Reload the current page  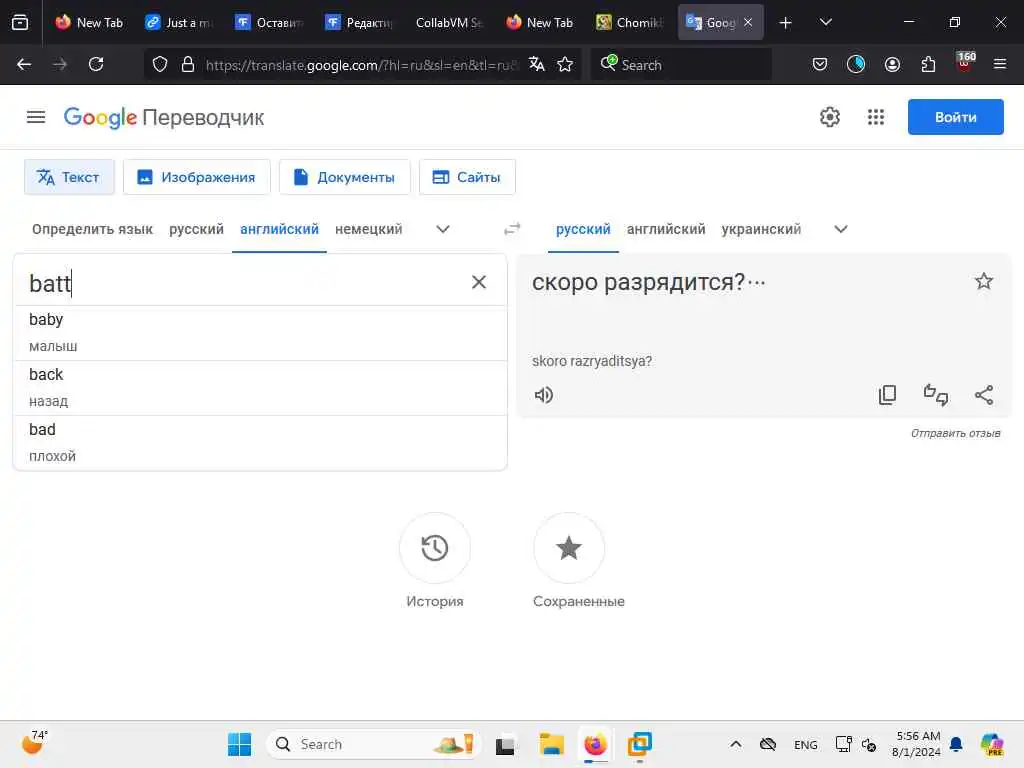tap(96, 64)
